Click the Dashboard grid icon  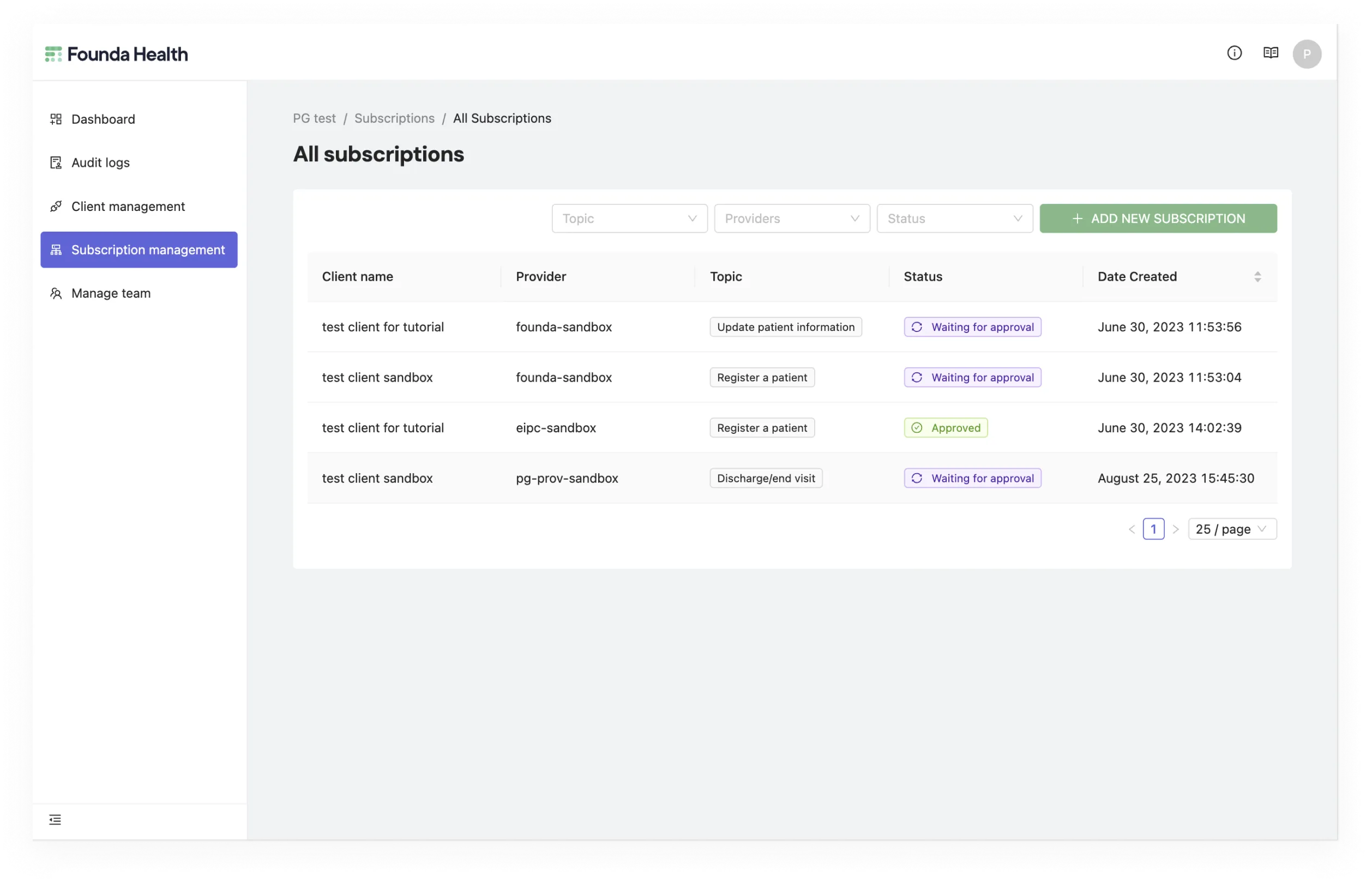pyautogui.click(x=56, y=119)
